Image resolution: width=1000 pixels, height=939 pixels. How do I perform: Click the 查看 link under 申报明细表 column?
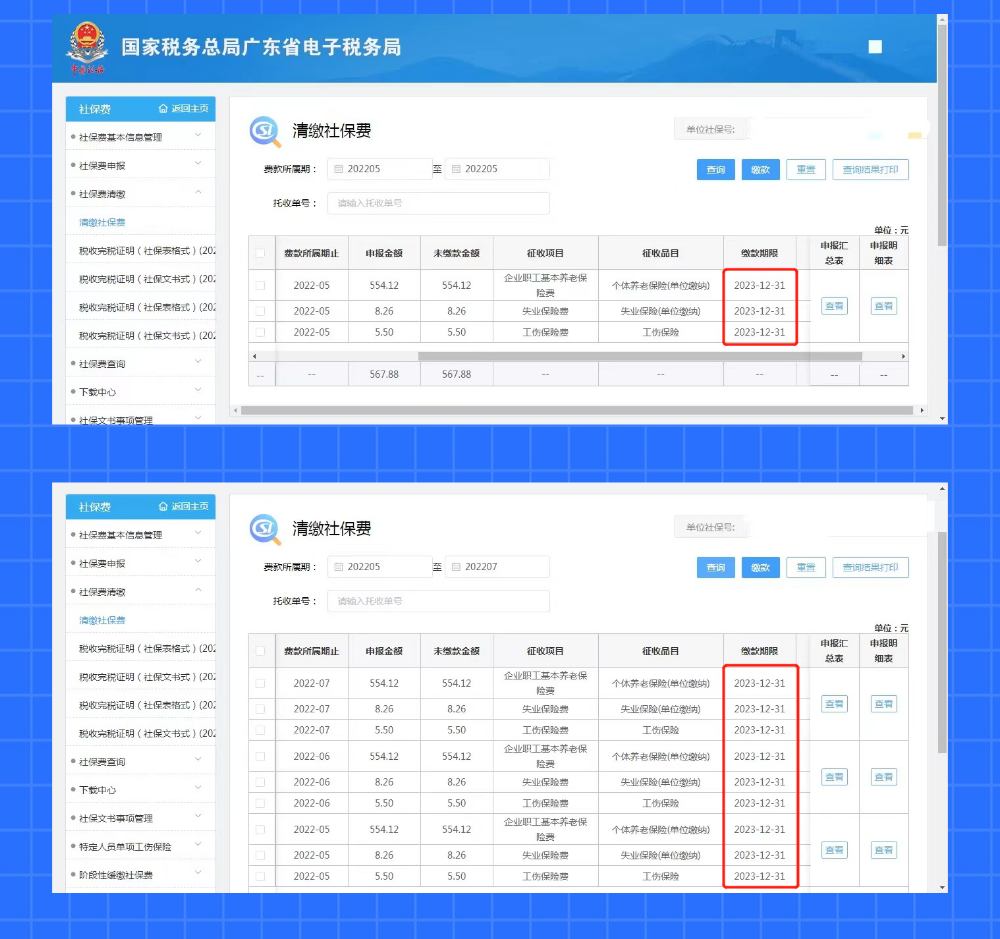883,306
